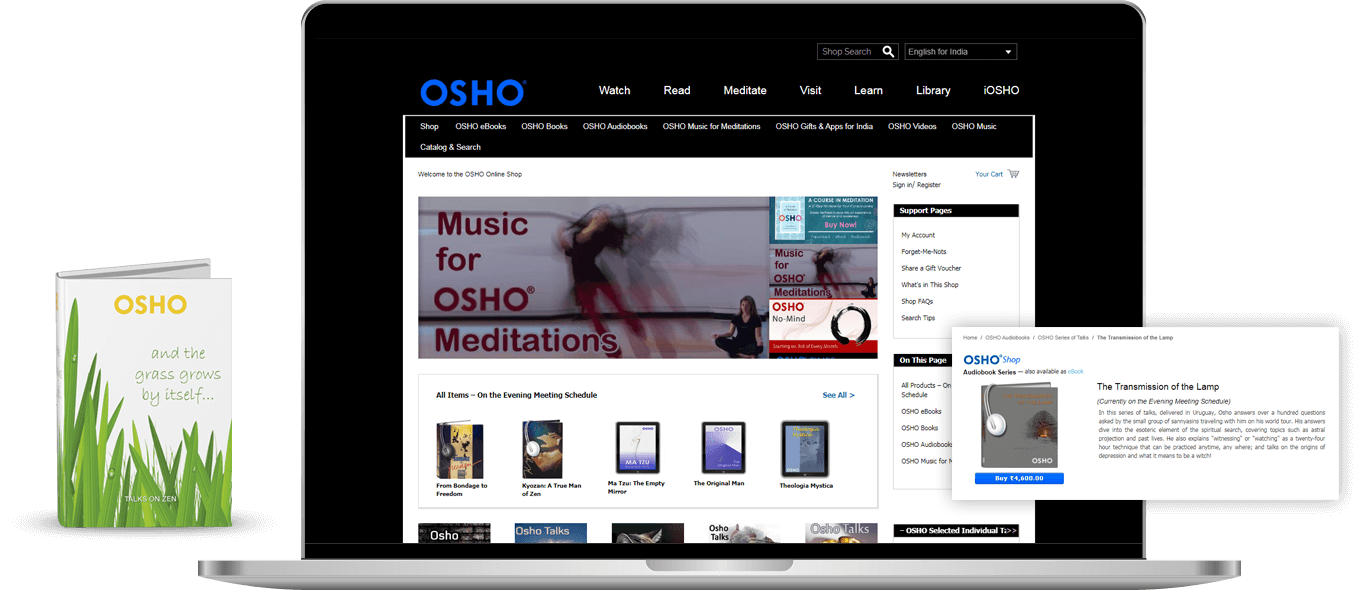The height and width of the screenshot is (590, 1357).
Task: Open Ma Tzu: The Empty Mirror ebook cover
Action: 637,448
